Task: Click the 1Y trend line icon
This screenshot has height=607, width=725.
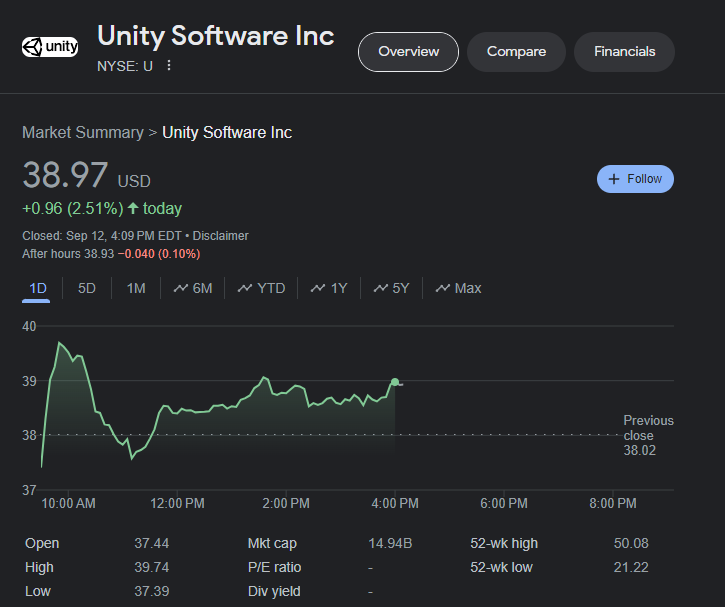Action: pyautogui.click(x=318, y=288)
